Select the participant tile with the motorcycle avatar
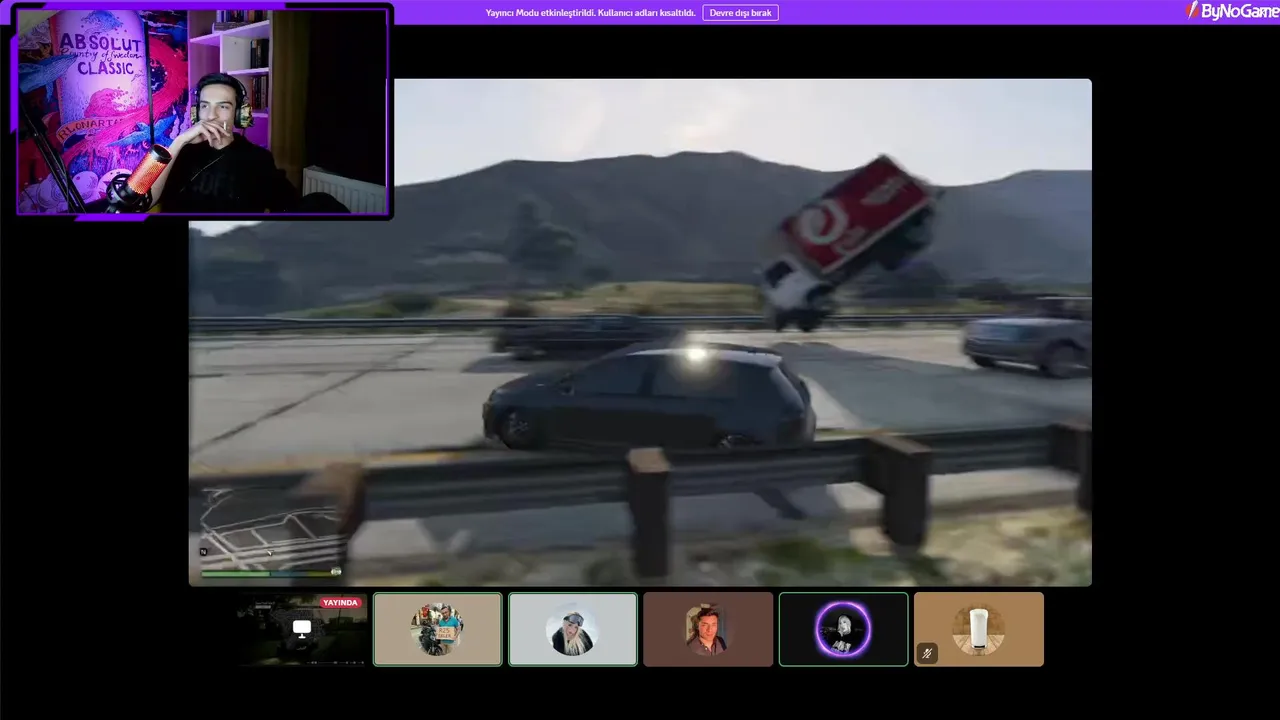The image size is (1280, 720). (438, 629)
